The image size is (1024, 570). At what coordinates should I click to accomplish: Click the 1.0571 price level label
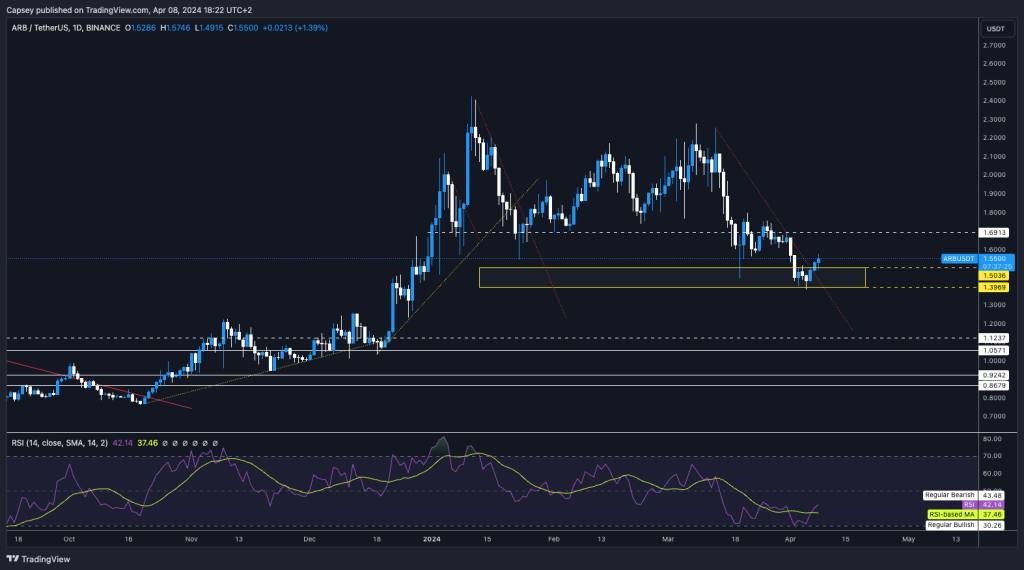click(x=995, y=351)
